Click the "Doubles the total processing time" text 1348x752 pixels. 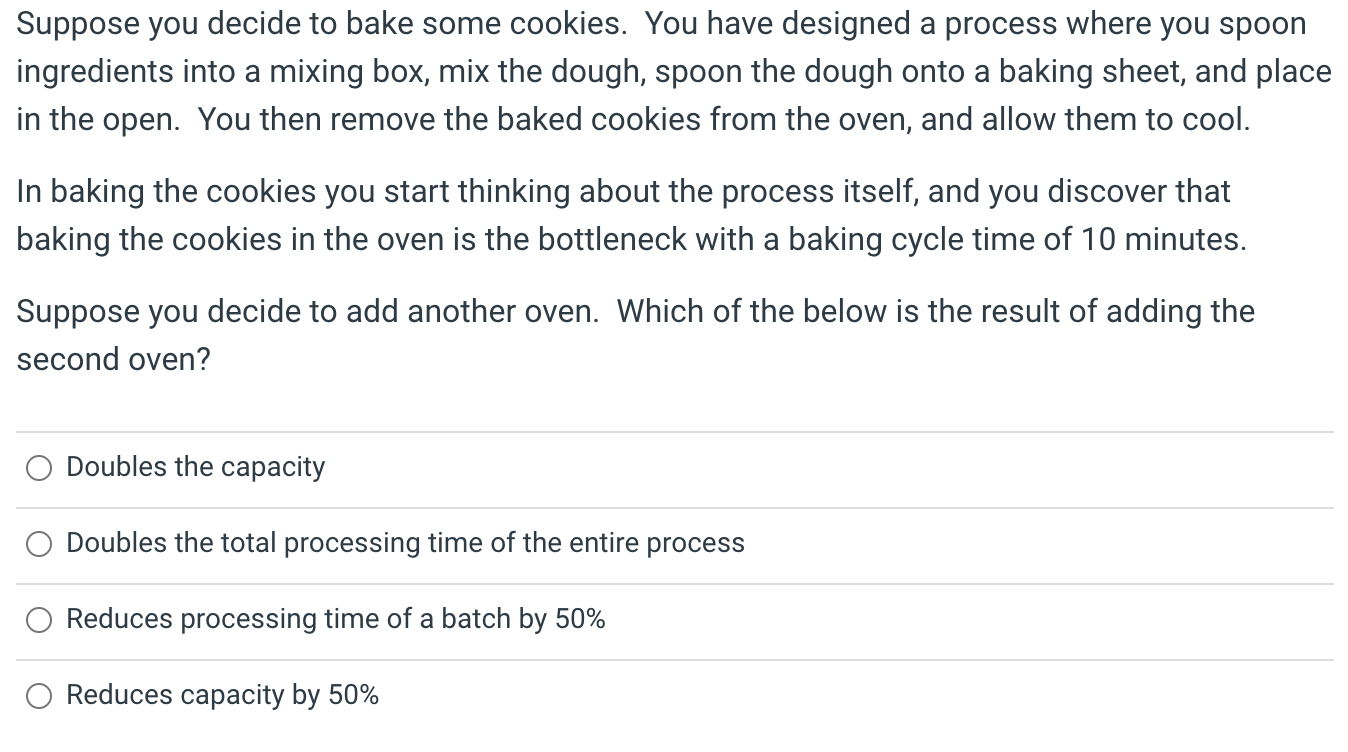pos(405,544)
